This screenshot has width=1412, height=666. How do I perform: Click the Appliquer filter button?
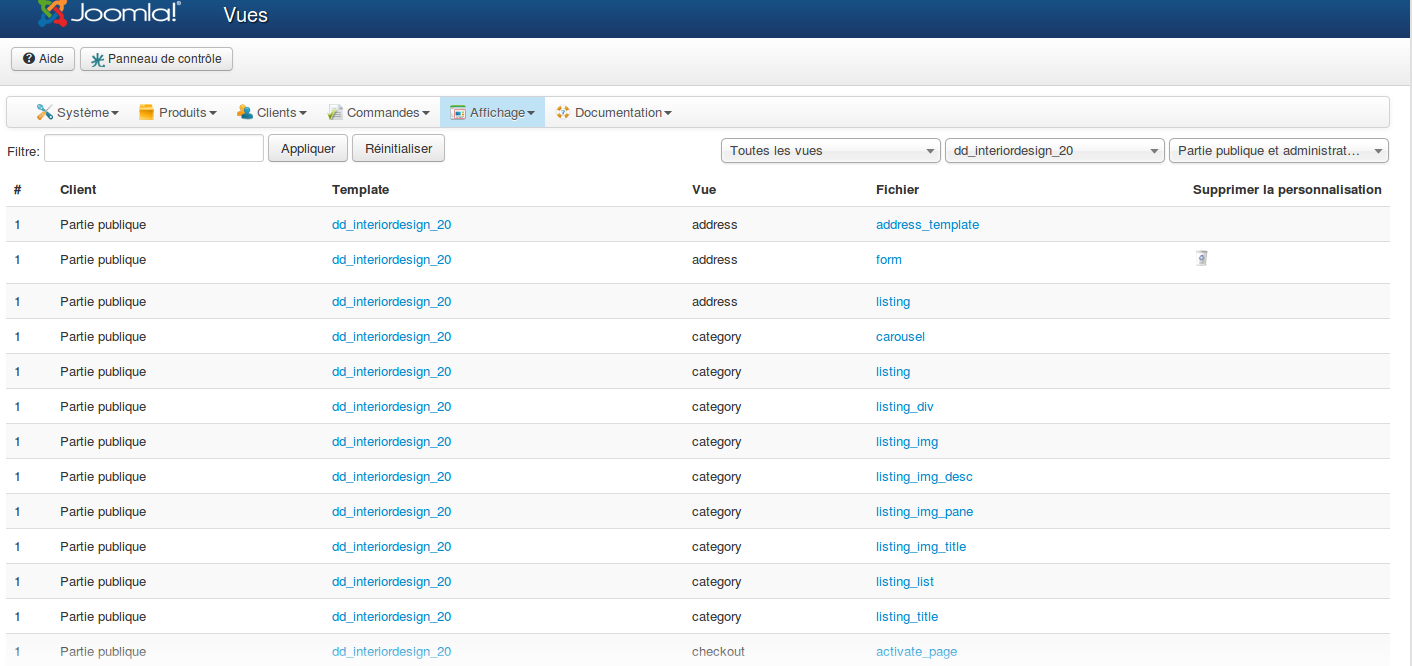tap(308, 148)
